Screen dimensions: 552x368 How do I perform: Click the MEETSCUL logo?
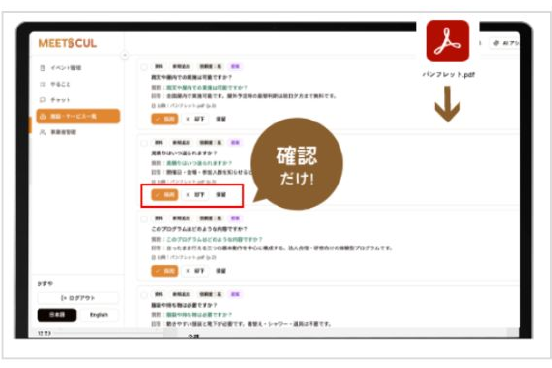[68, 43]
